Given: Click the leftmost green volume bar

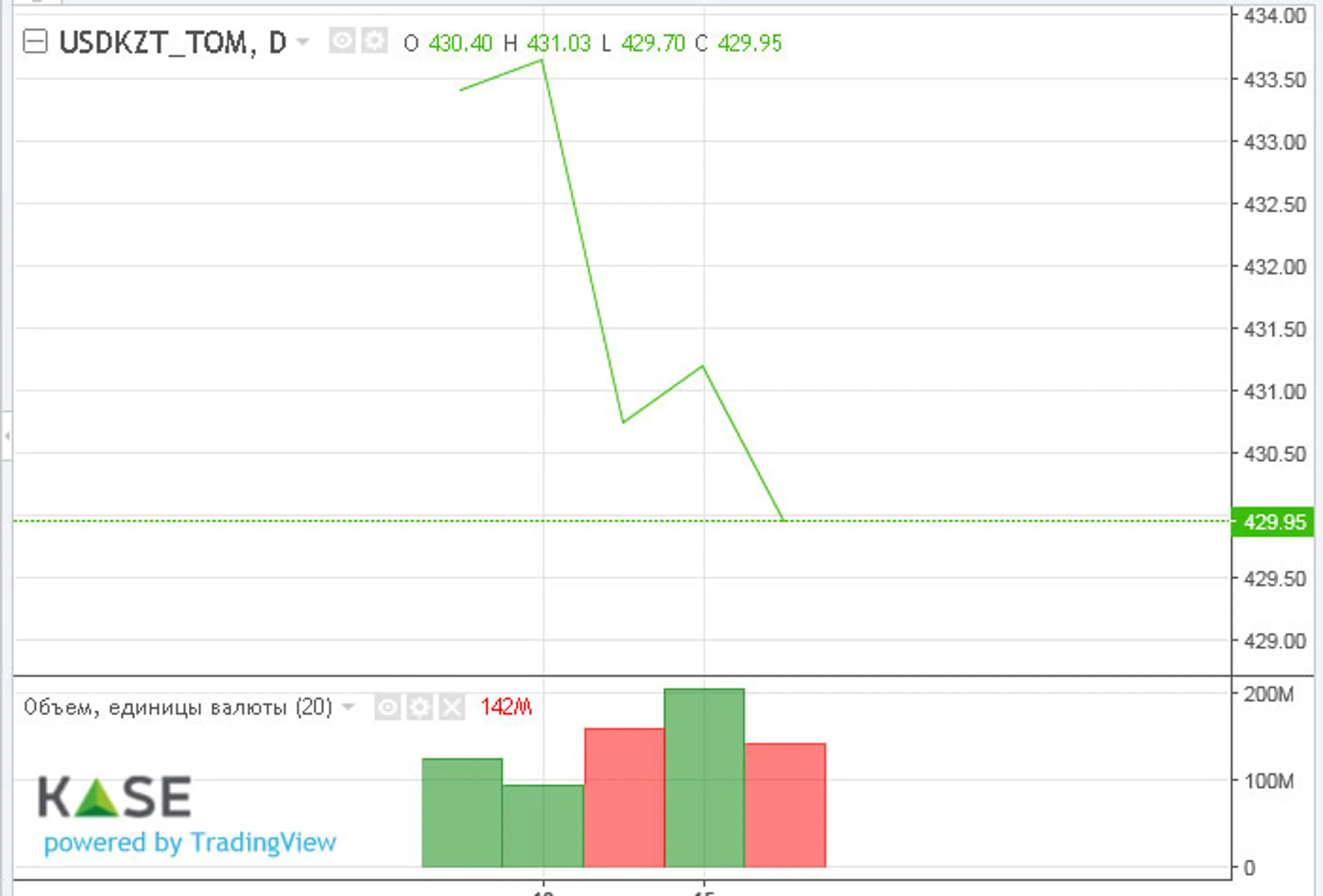Looking at the screenshot, I should point(462,812).
